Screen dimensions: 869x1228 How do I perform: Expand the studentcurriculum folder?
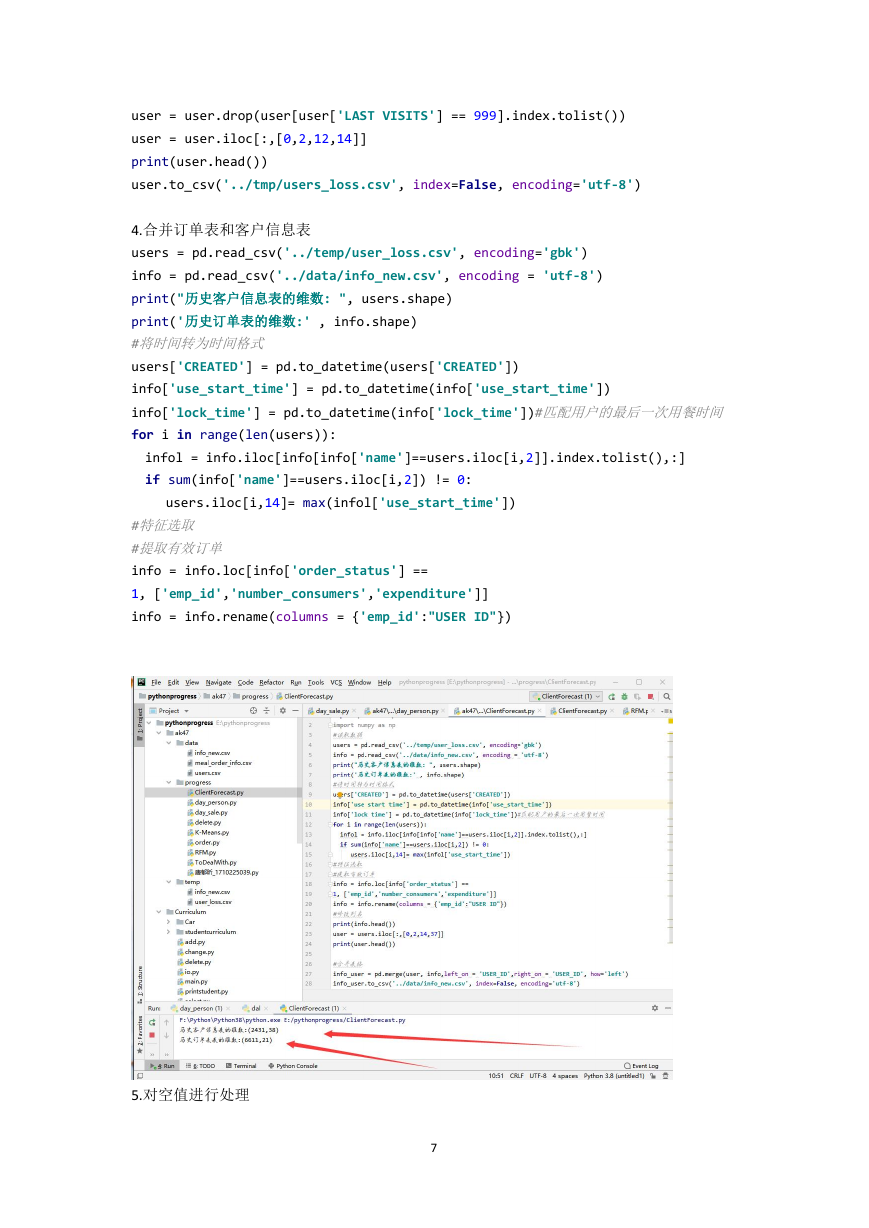click(x=169, y=932)
